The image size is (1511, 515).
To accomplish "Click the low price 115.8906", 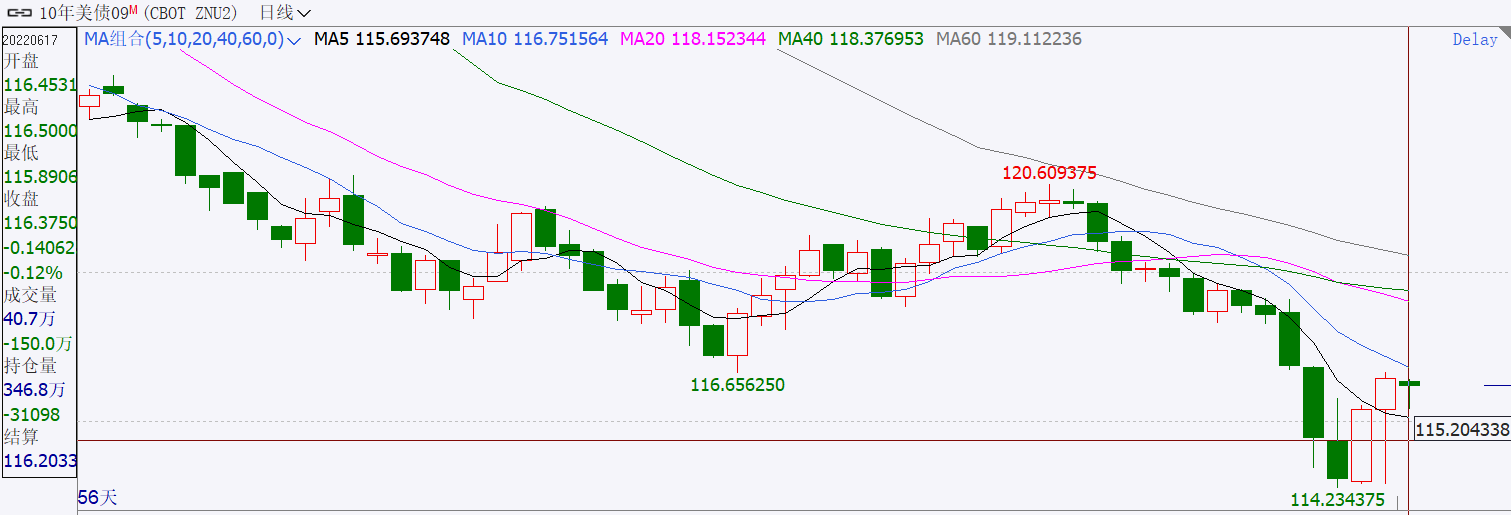I will pyautogui.click(x=40, y=177).
